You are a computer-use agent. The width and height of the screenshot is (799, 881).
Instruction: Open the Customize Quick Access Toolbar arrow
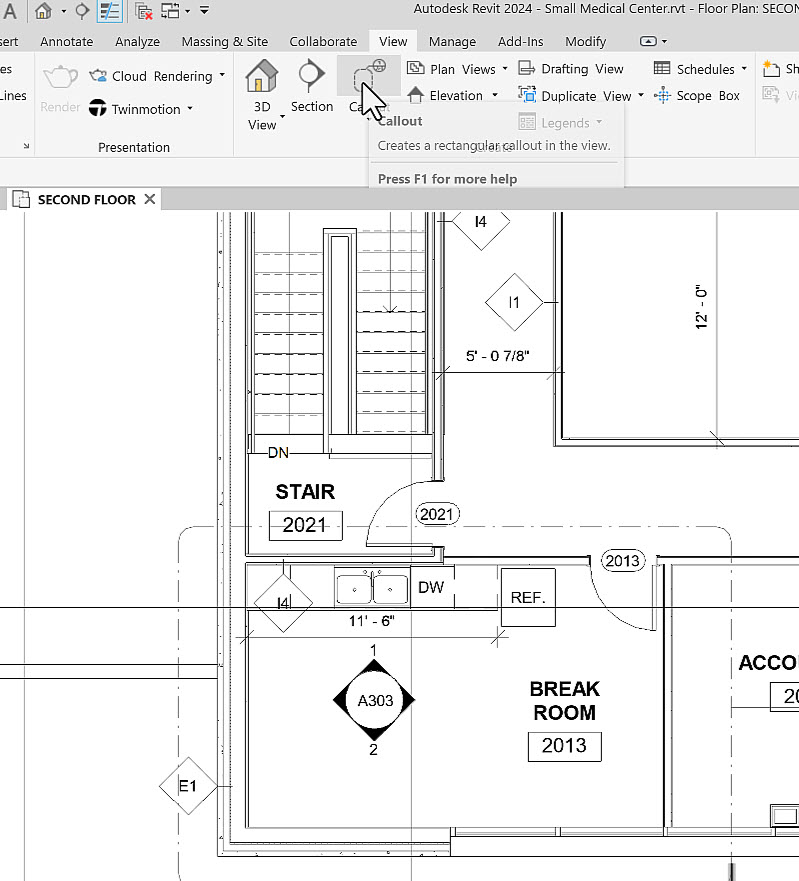(205, 10)
